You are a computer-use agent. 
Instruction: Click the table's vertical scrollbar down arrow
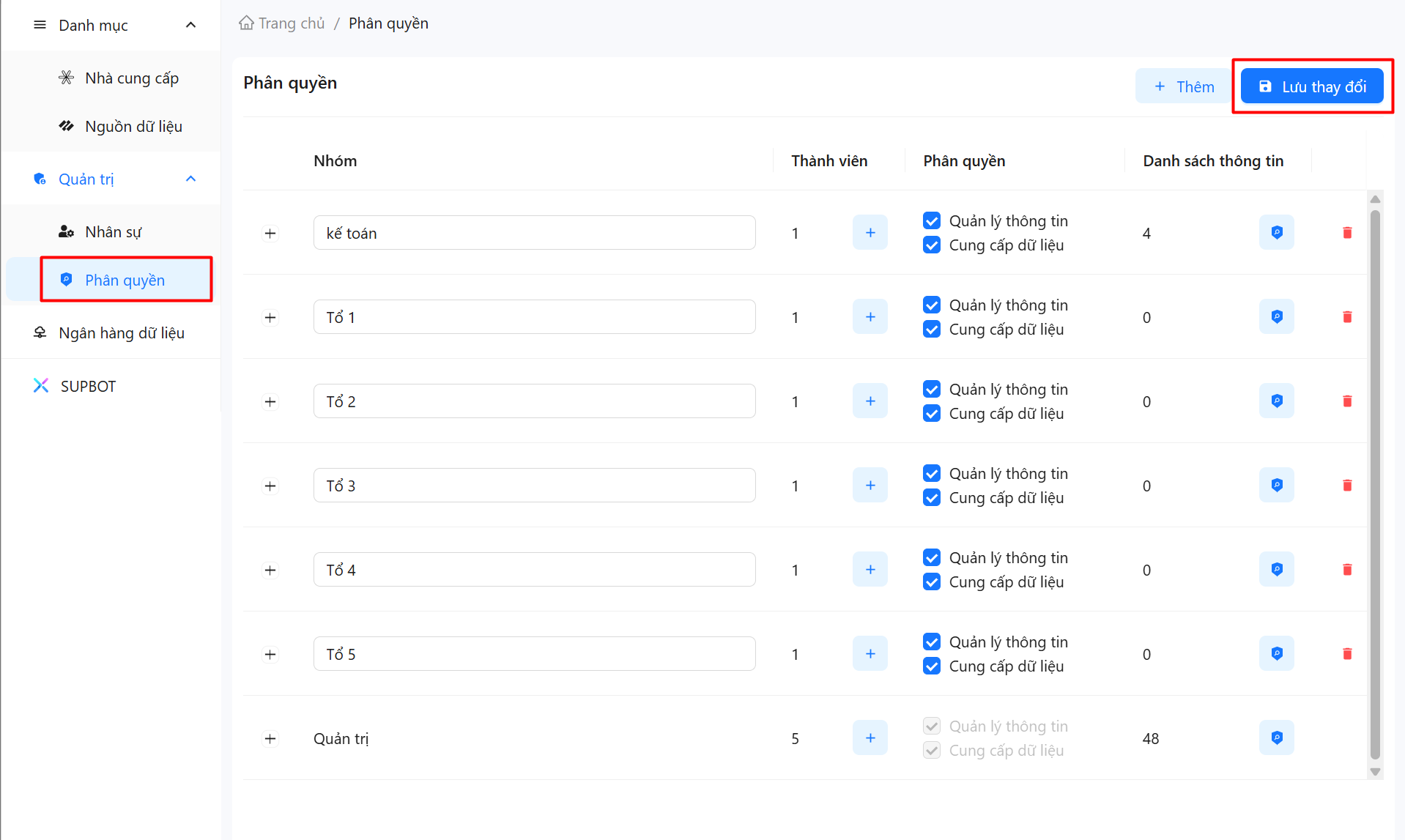click(1375, 772)
